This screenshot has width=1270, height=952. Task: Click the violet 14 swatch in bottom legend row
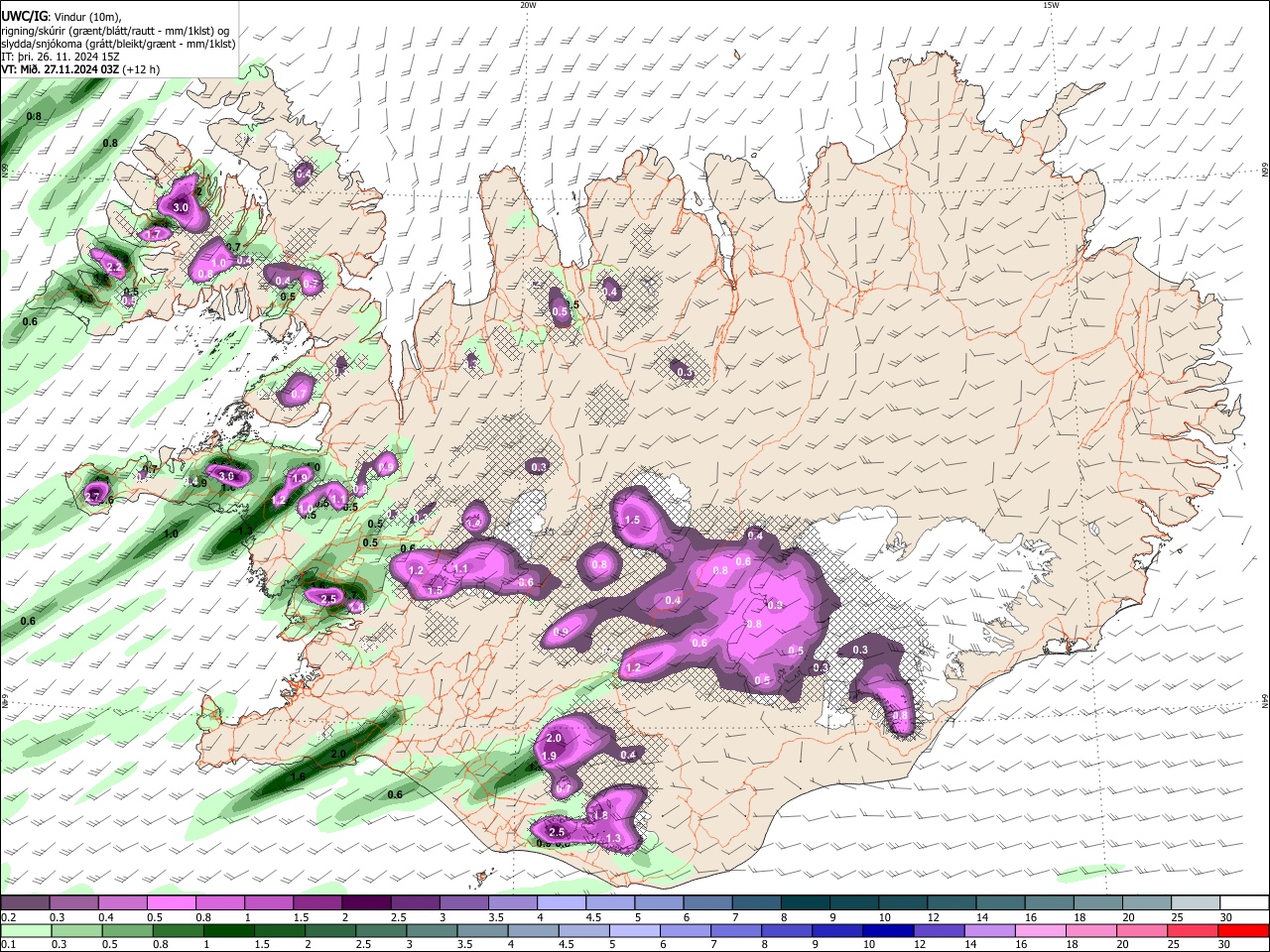(x=987, y=930)
